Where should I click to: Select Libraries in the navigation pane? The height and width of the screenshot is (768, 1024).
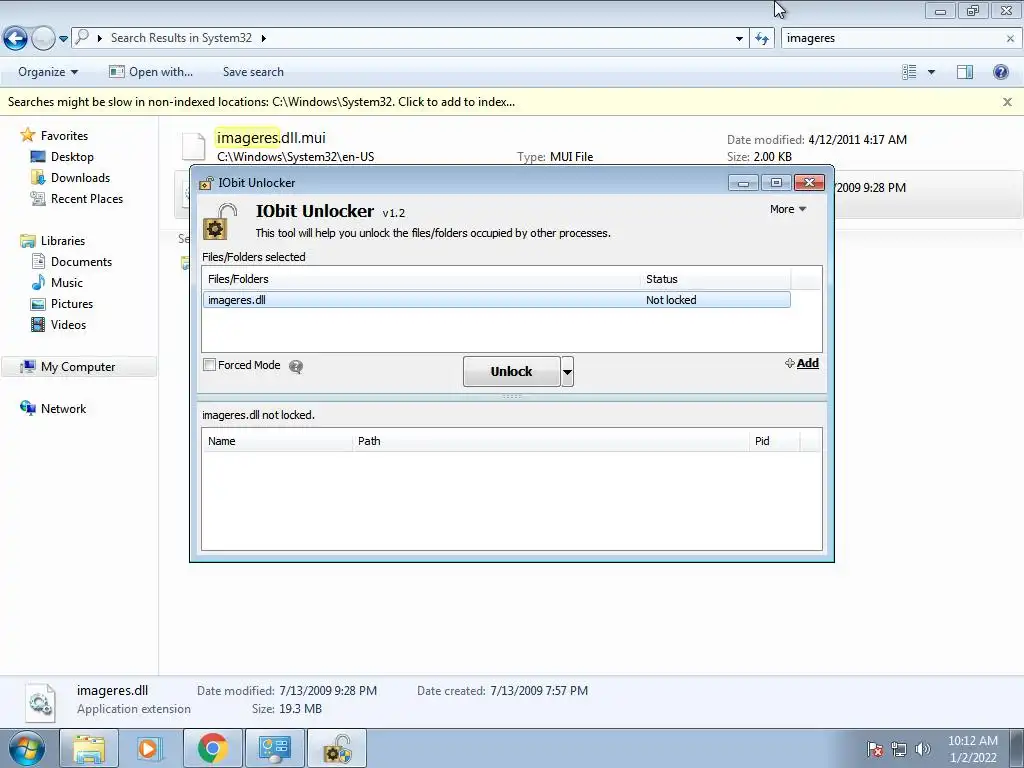pyautogui.click(x=63, y=241)
